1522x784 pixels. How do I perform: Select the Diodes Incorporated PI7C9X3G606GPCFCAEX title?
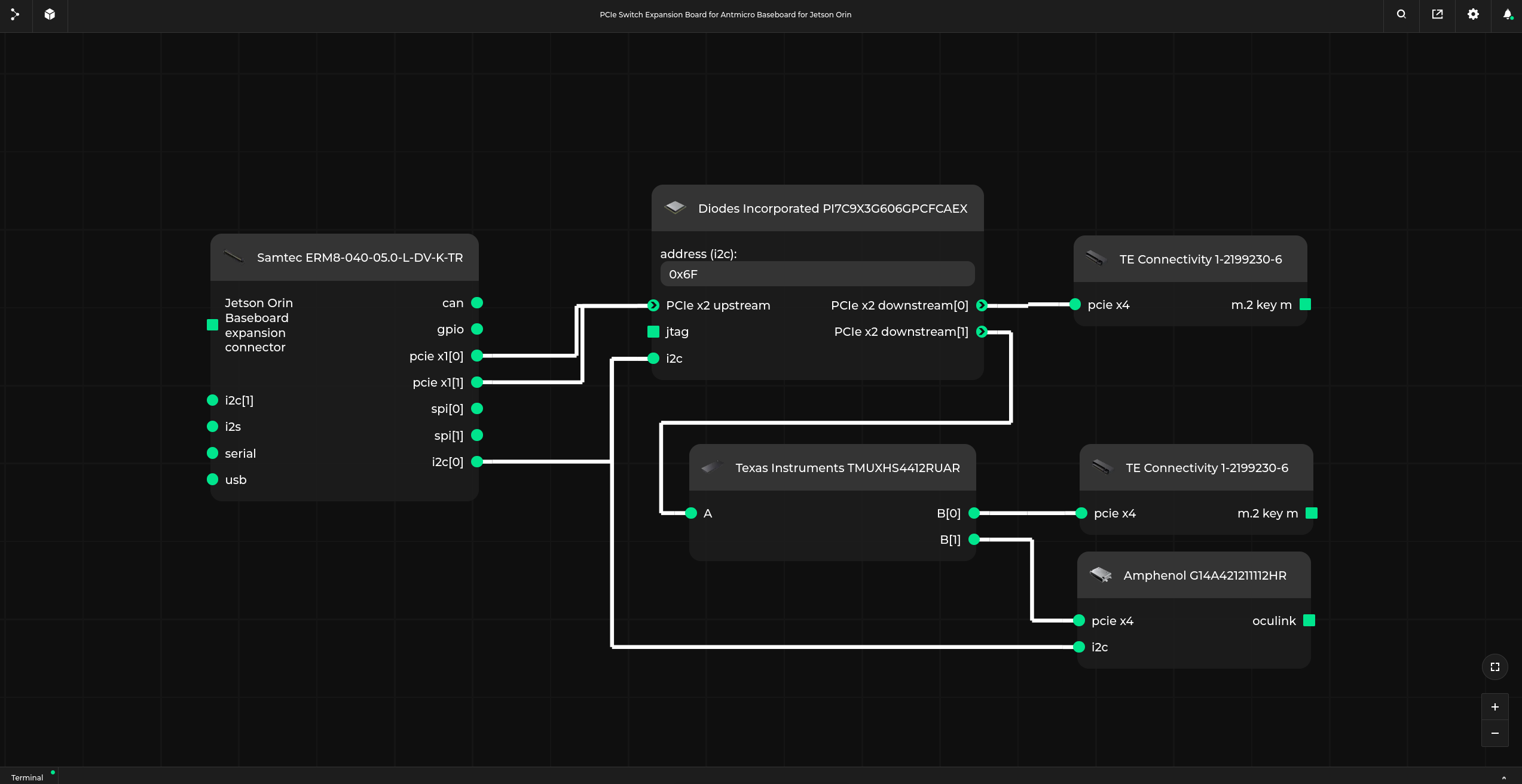833,209
